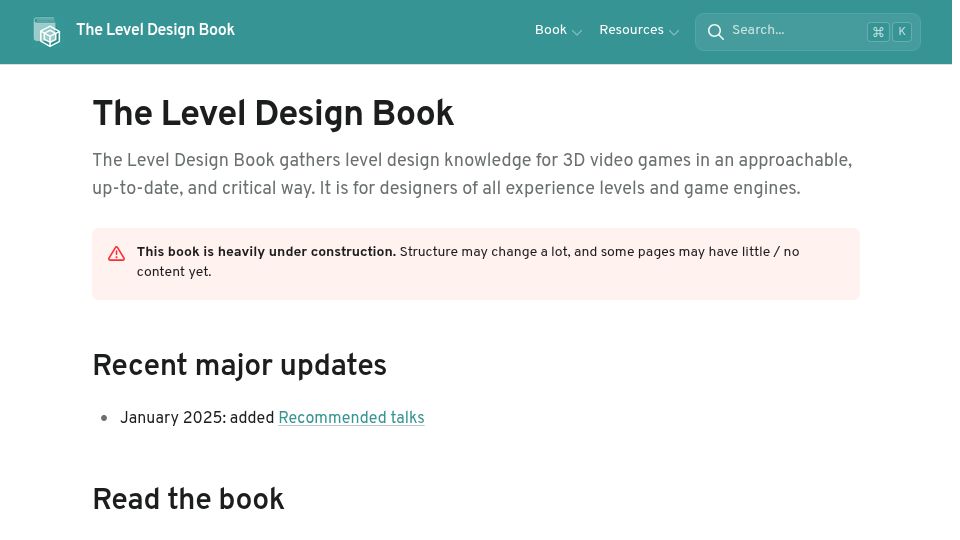960x540 pixels.
Task: Open the Book navigation menu
Action: click(550, 30)
